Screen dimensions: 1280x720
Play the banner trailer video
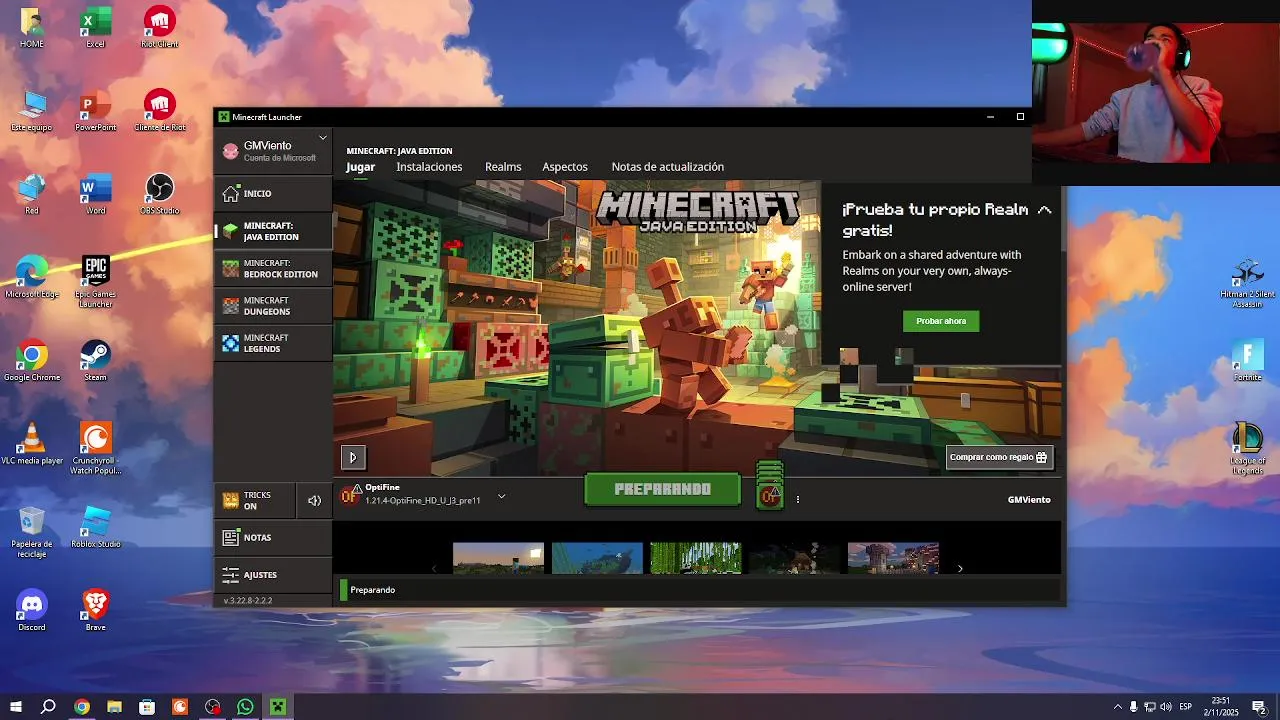[352, 457]
